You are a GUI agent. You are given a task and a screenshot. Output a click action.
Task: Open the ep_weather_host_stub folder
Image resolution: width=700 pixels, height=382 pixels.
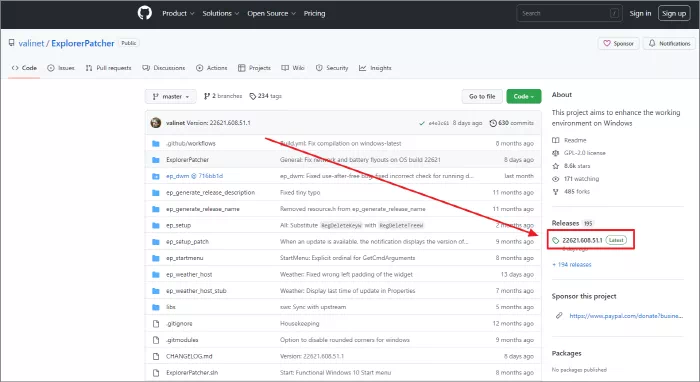[196, 291]
